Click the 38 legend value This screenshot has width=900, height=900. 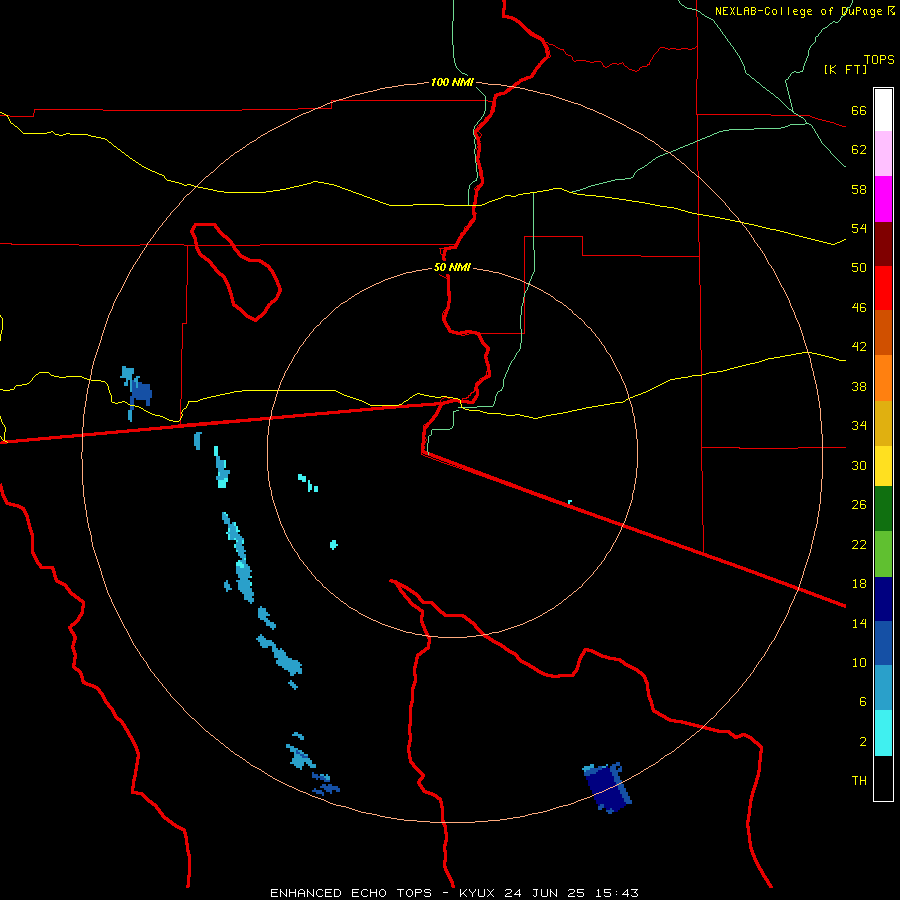tap(859, 386)
